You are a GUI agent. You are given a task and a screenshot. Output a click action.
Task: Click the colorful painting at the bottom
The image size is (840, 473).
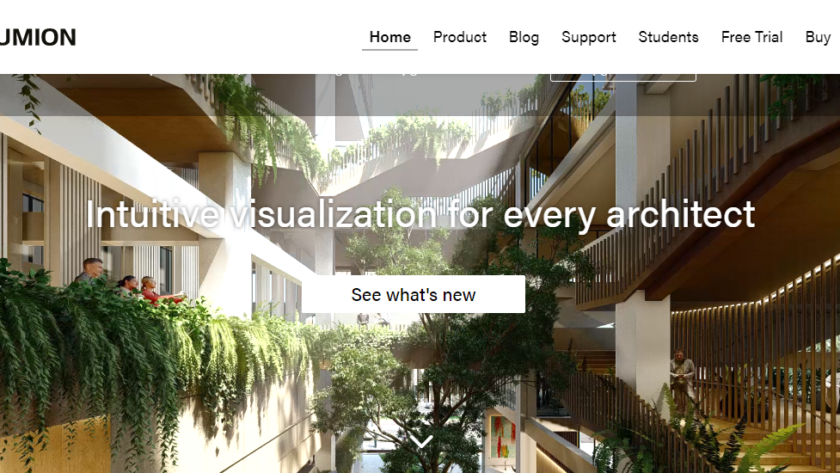(x=502, y=437)
